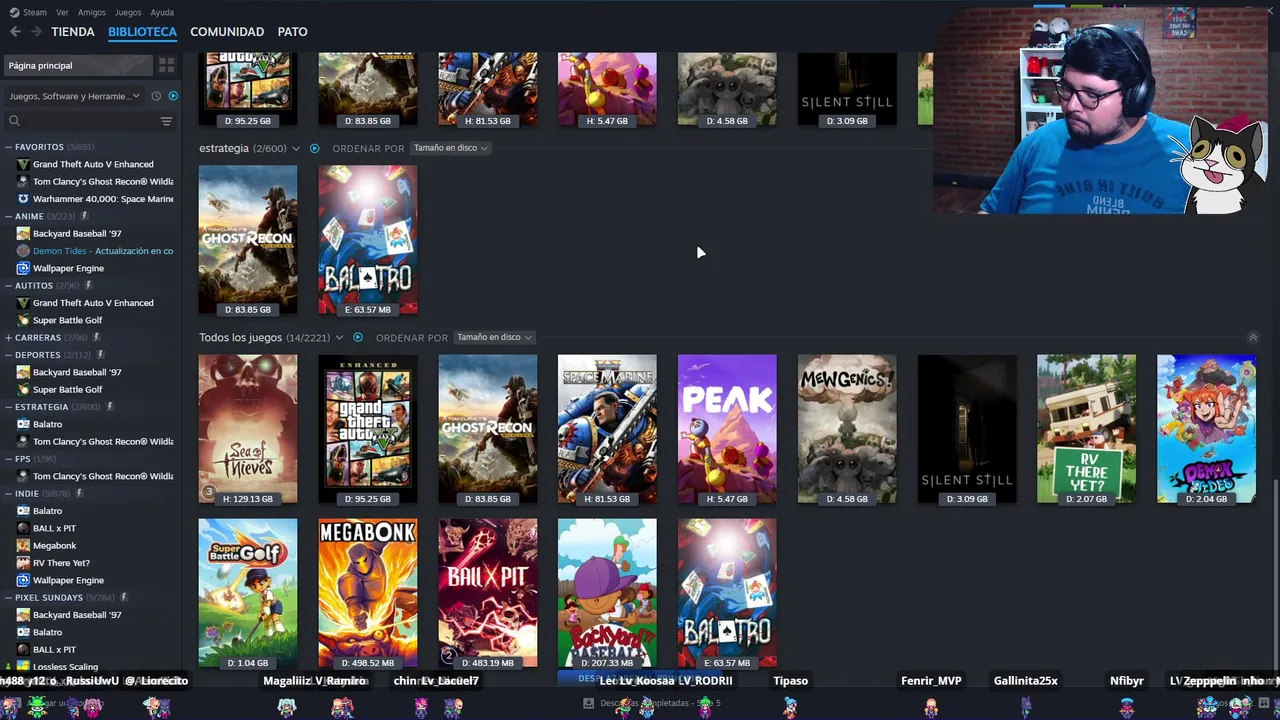
Task: Open the PATO profile tab
Action: (292, 32)
